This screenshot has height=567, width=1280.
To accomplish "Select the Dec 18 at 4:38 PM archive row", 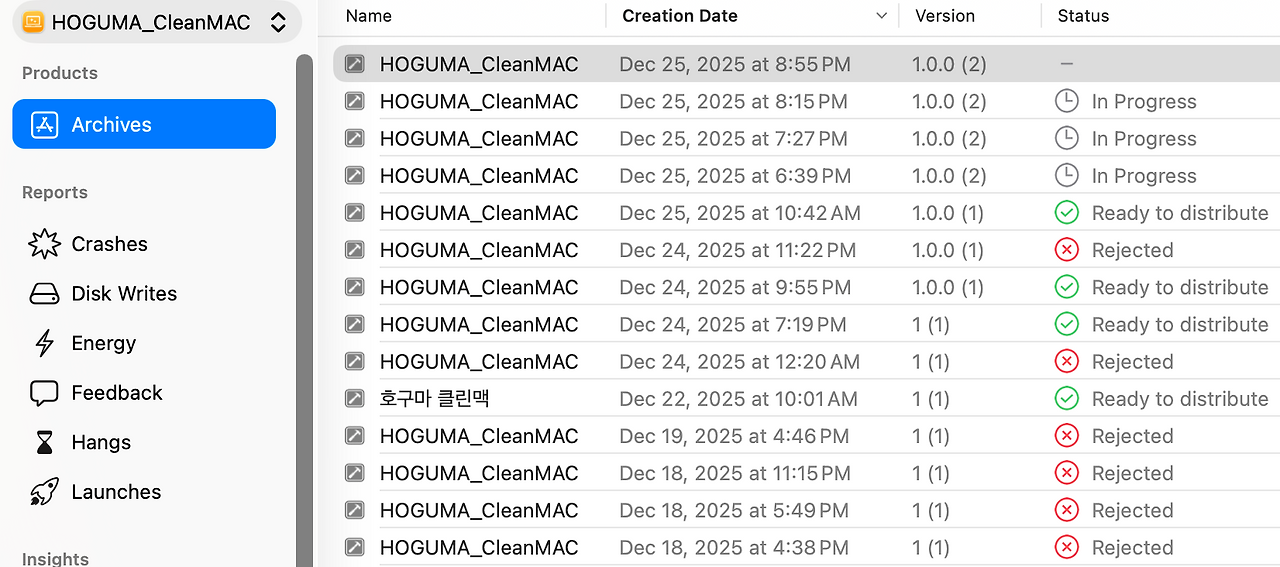I will pyautogui.click(x=806, y=548).
